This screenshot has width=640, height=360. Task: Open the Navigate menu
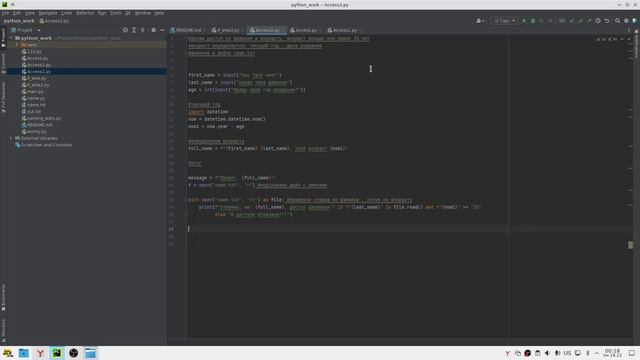click(48, 13)
